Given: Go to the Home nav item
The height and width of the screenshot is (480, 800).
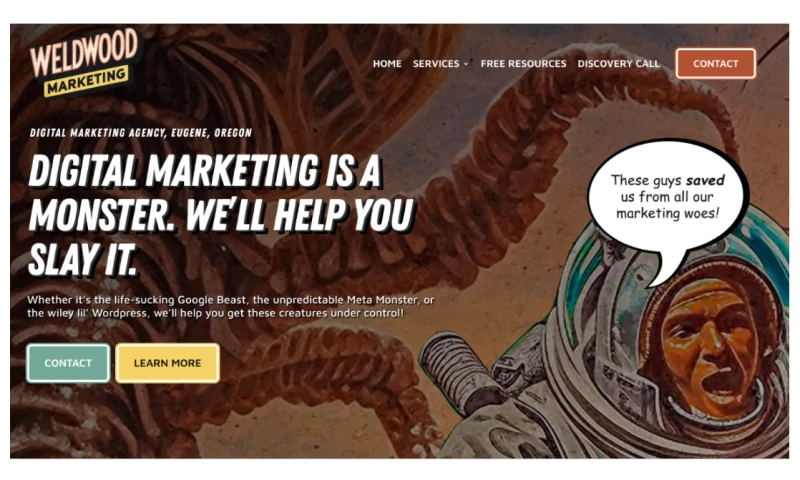Looking at the screenshot, I should point(387,64).
